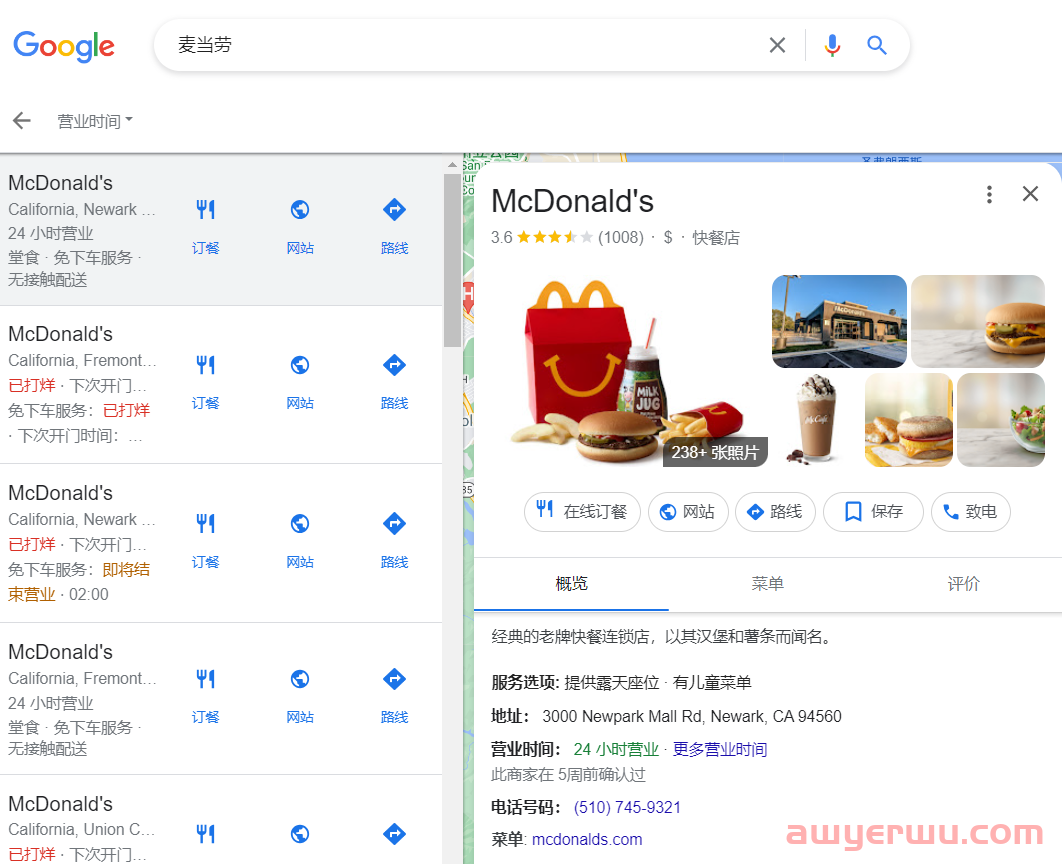The width and height of the screenshot is (1062, 864).
Task: Order food from Newark listing closing at 02:00
Action: [x=205, y=540]
